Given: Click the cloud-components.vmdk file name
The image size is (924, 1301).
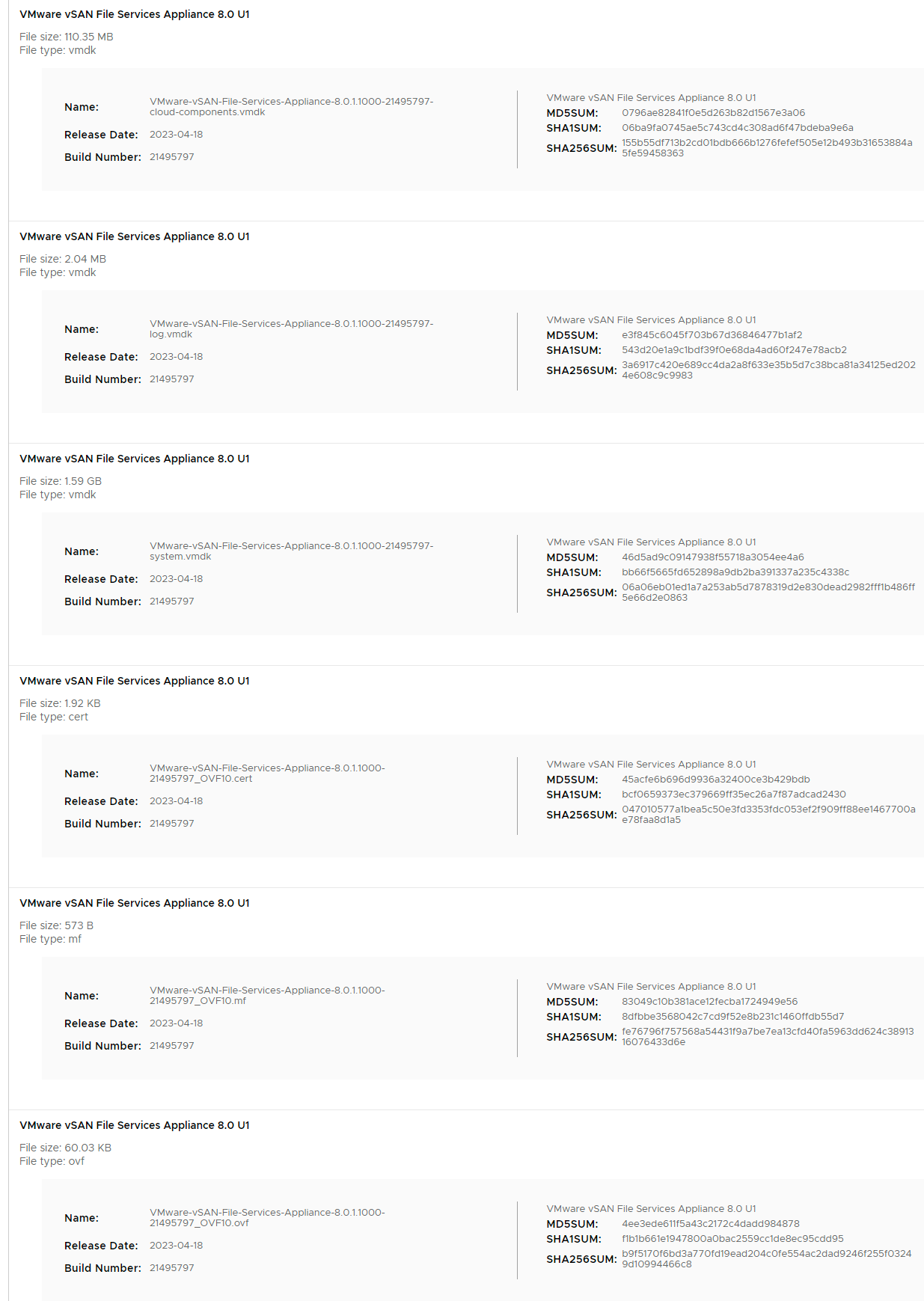Looking at the screenshot, I should 291,107.
